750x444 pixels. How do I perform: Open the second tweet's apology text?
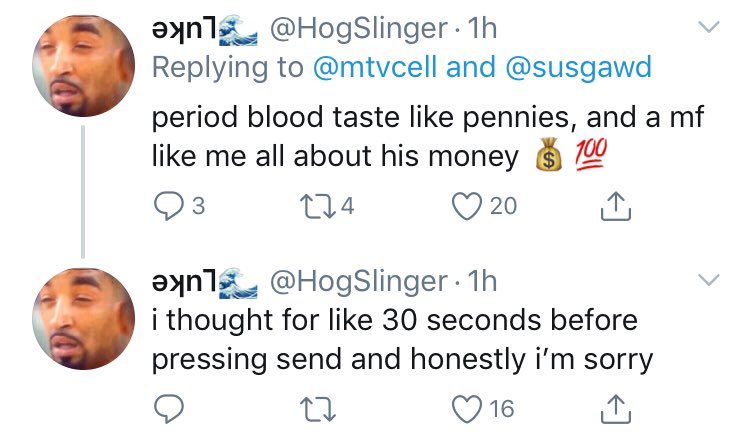pyautogui.click(x=400, y=340)
